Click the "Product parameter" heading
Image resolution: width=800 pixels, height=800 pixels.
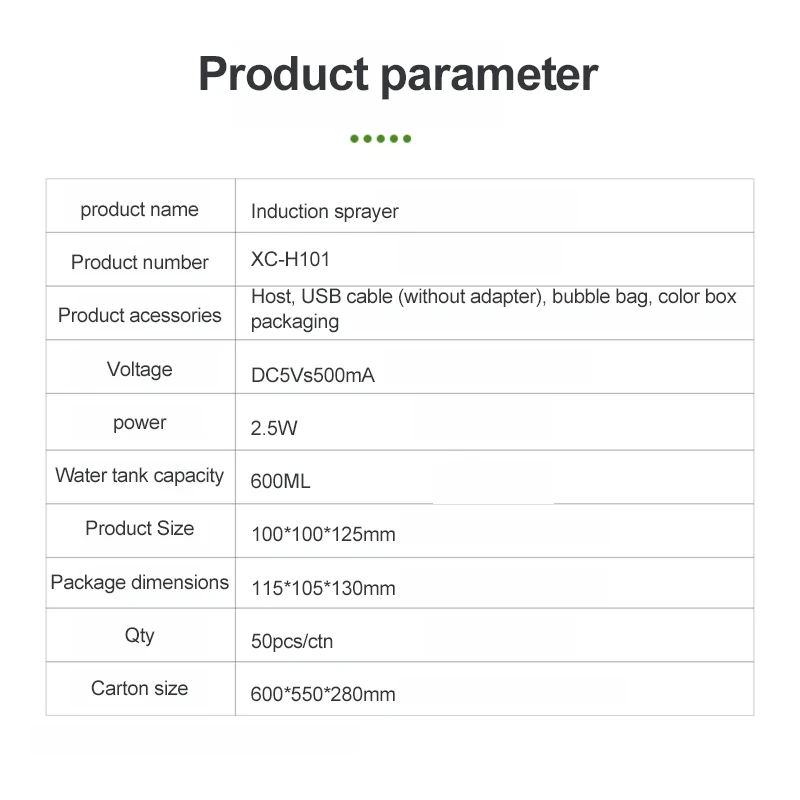click(x=398, y=75)
